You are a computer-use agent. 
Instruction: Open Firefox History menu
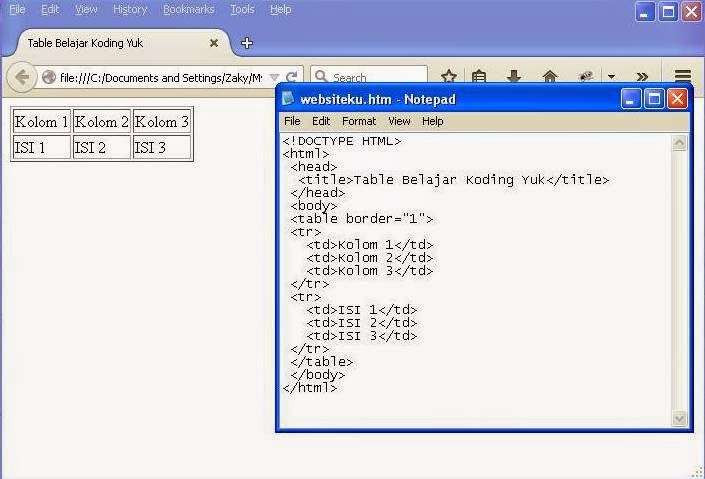[x=130, y=9]
